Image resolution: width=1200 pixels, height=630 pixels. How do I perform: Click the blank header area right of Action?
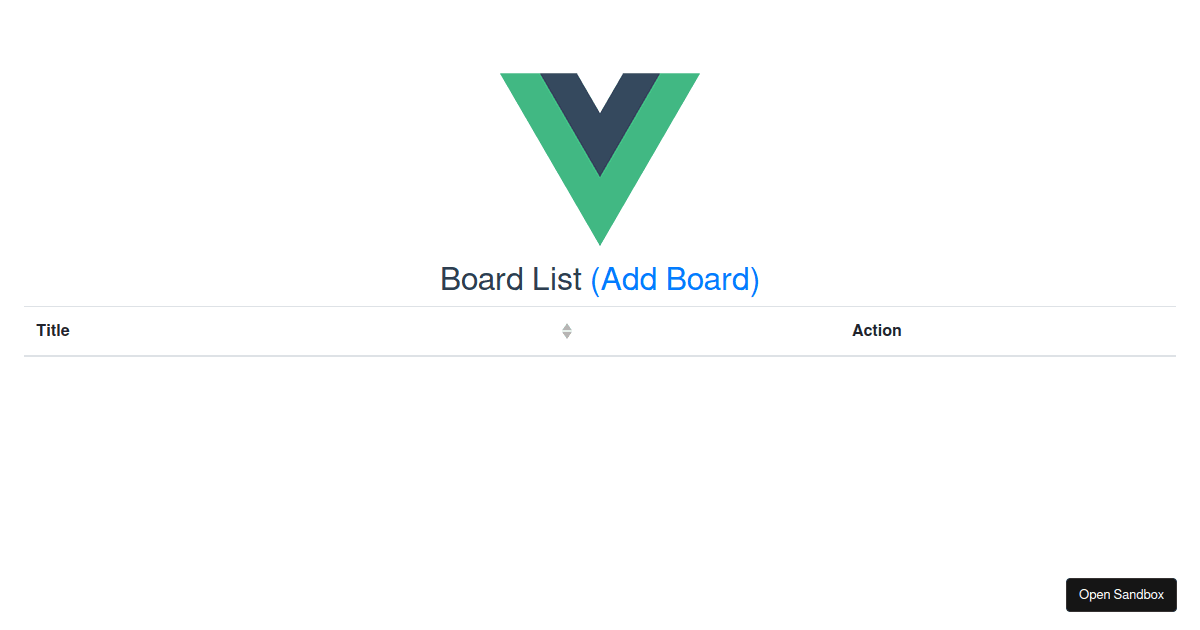pyautogui.click(x=1040, y=331)
